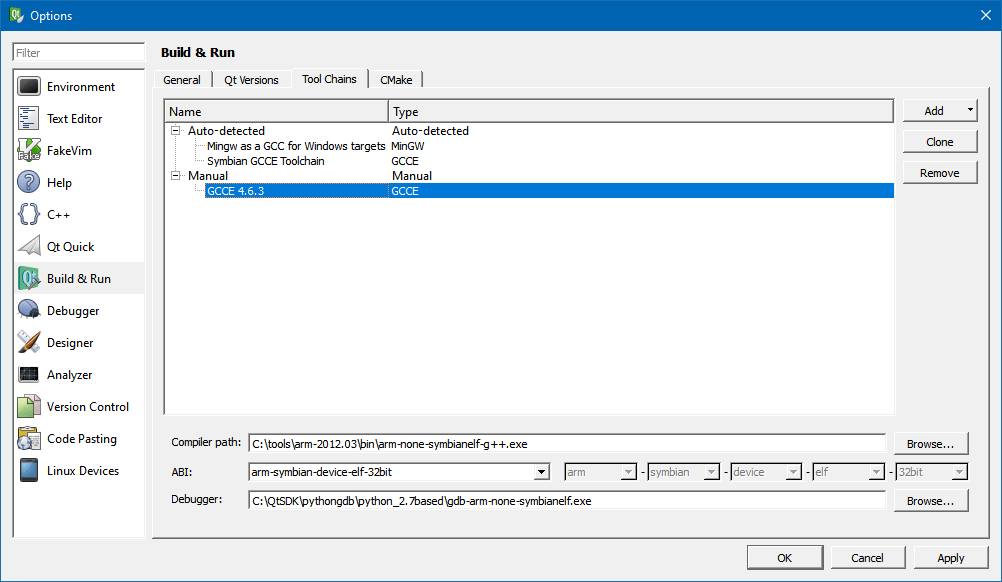Click the Clone button

tap(939, 142)
